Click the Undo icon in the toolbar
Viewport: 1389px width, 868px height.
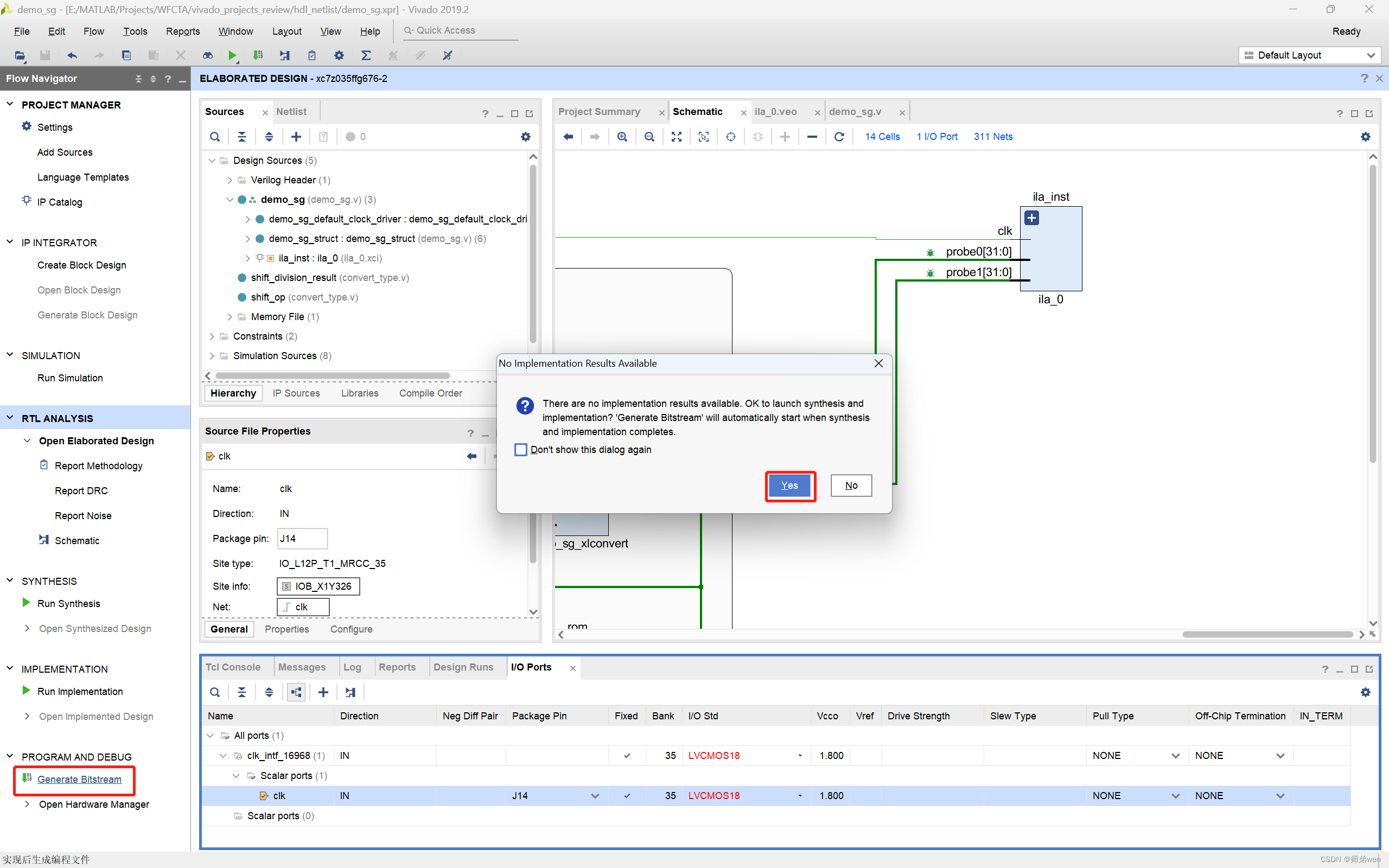tap(71, 55)
